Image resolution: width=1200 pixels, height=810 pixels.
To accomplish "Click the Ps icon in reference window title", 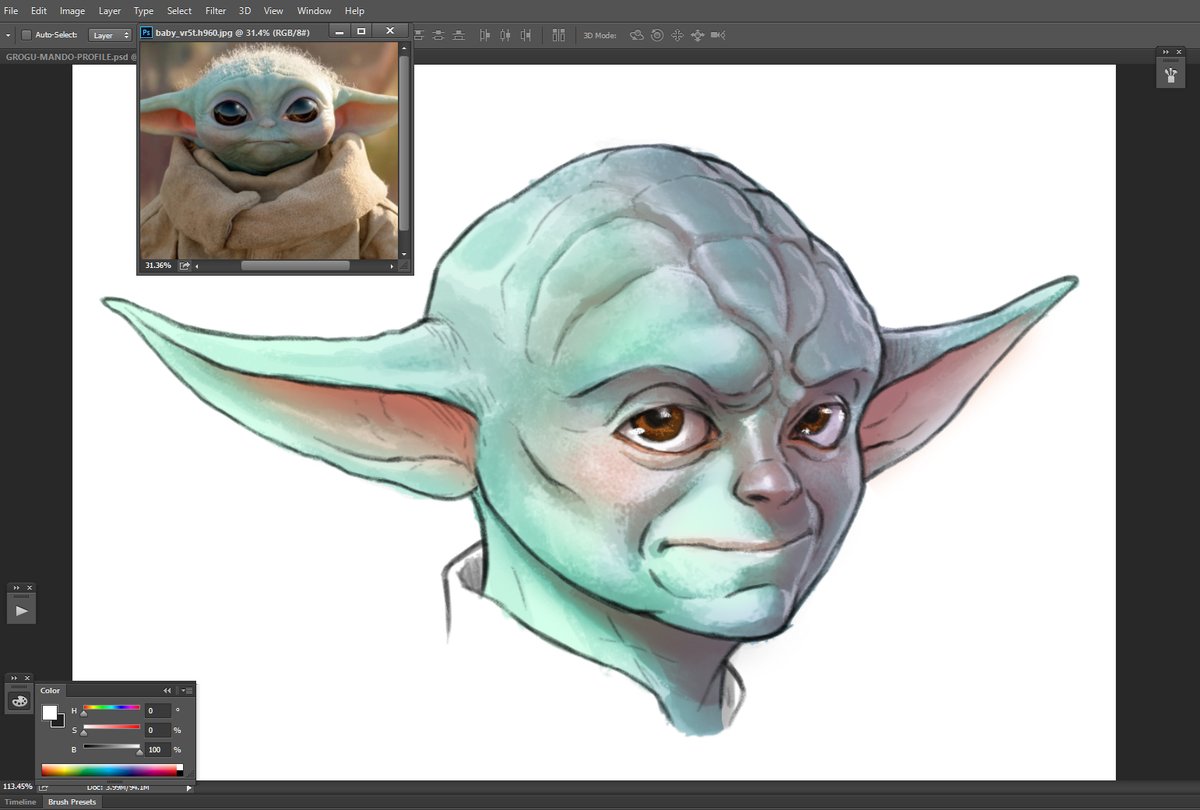I will point(146,32).
